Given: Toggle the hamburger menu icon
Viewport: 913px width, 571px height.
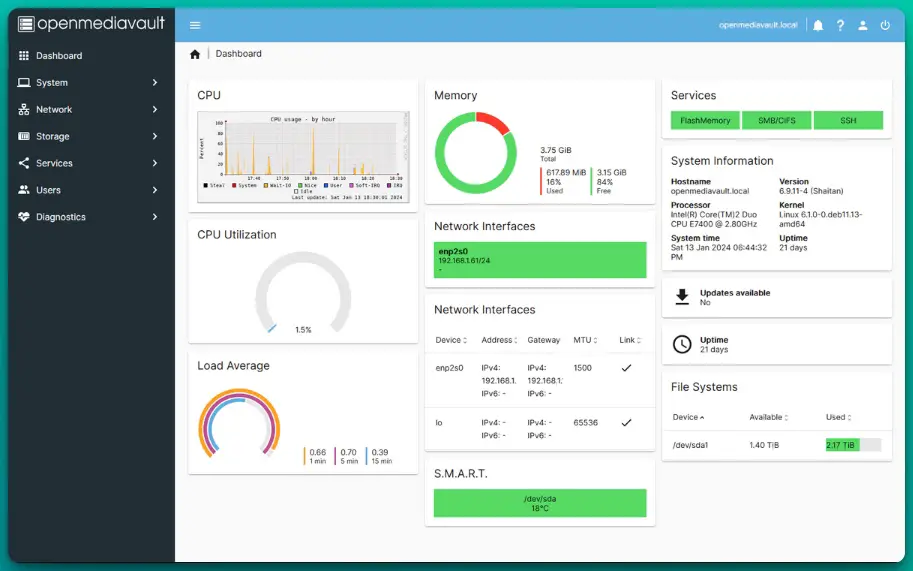Looking at the screenshot, I should [195, 25].
